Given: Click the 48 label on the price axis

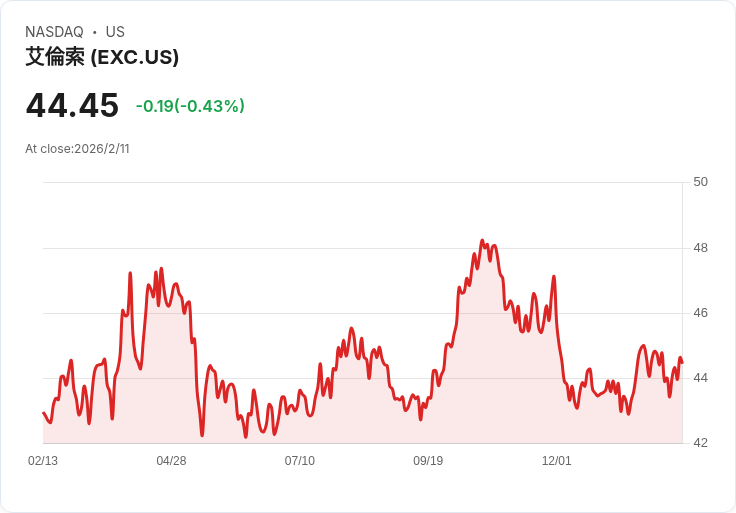Looking at the screenshot, I should pyautogui.click(x=700, y=248).
